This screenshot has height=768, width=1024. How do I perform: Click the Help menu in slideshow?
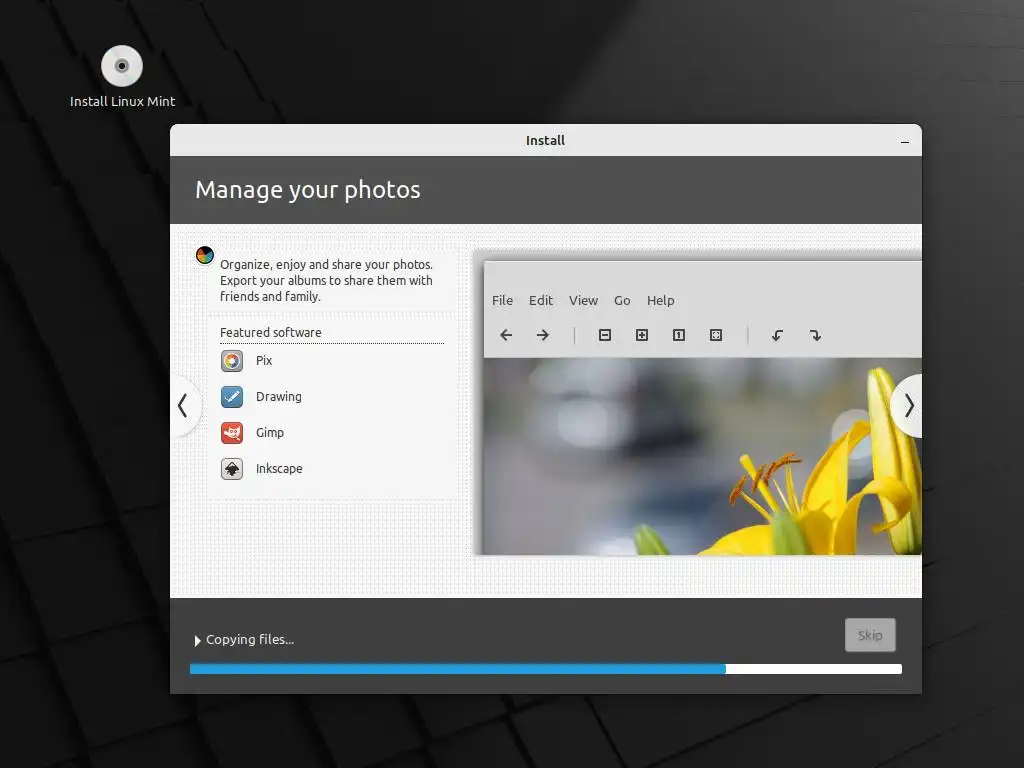[x=660, y=300]
